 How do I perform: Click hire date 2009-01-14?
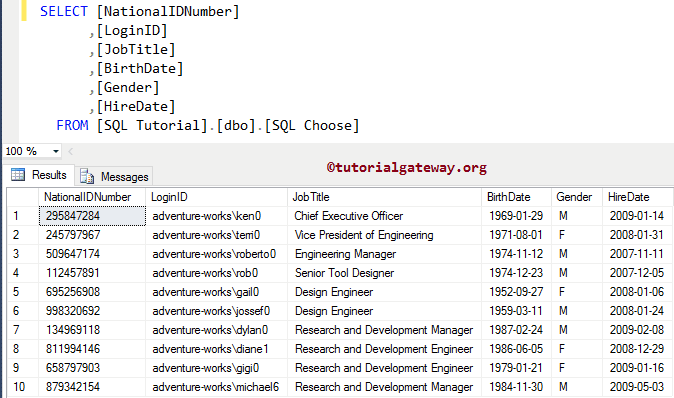(x=638, y=216)
